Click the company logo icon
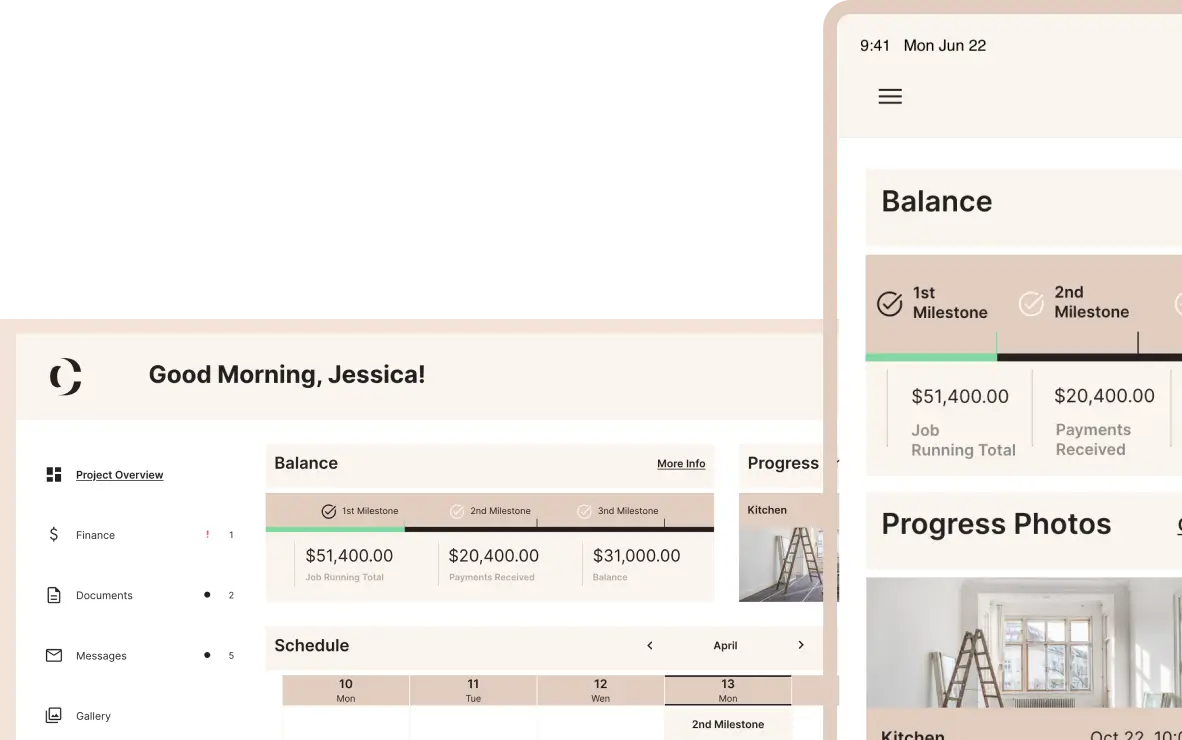The height and width of the screenshot is (740, 1182). click(x=65, y=376)
